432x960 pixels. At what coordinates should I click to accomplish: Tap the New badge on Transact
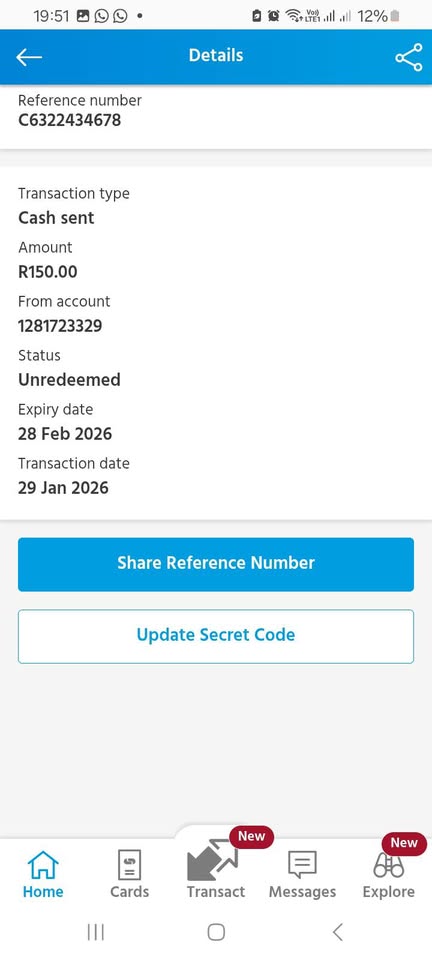tap(251, 836)
